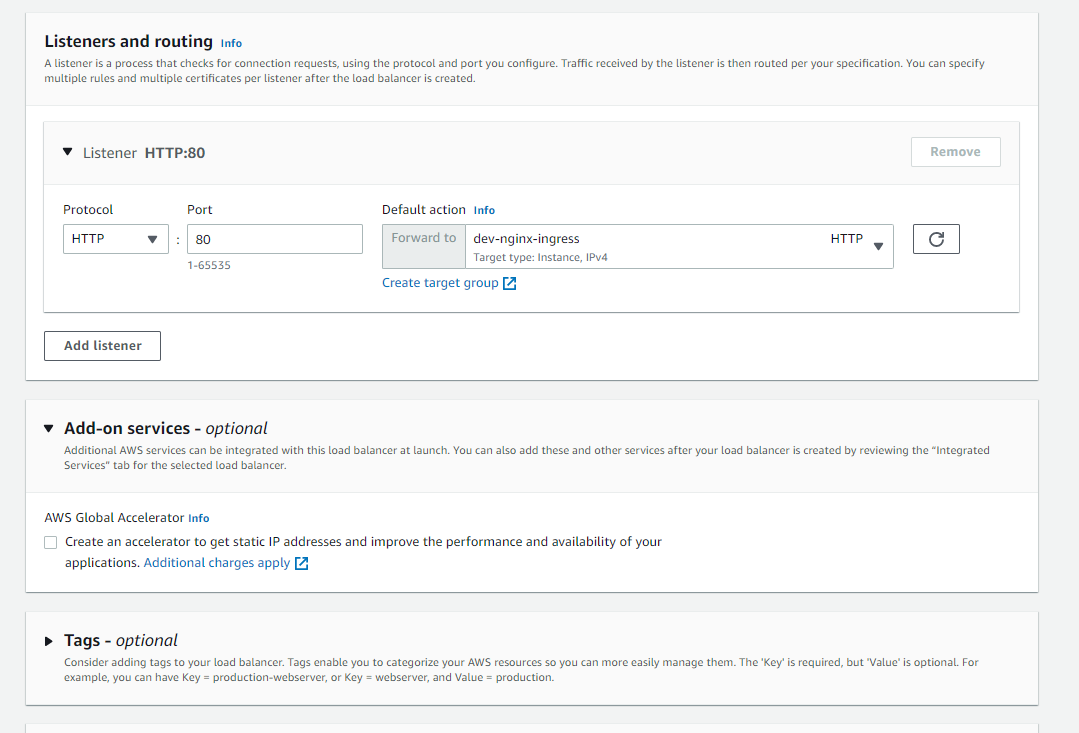1079x733 pixels.
Task: Enable the Create an accelerator checkbox
Action: pos(51,542)
